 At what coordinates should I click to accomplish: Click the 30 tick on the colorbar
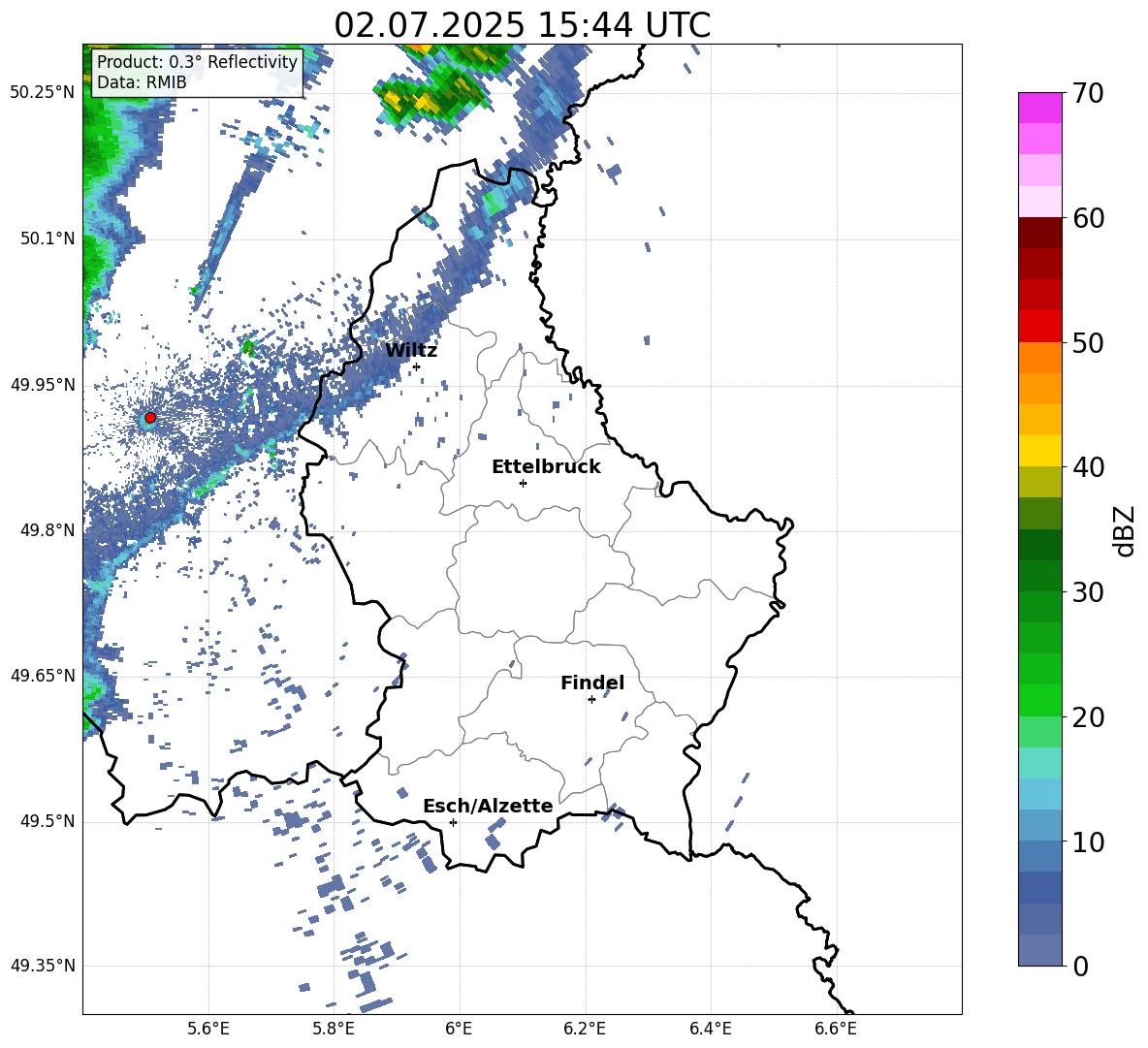click(1089, 592)
